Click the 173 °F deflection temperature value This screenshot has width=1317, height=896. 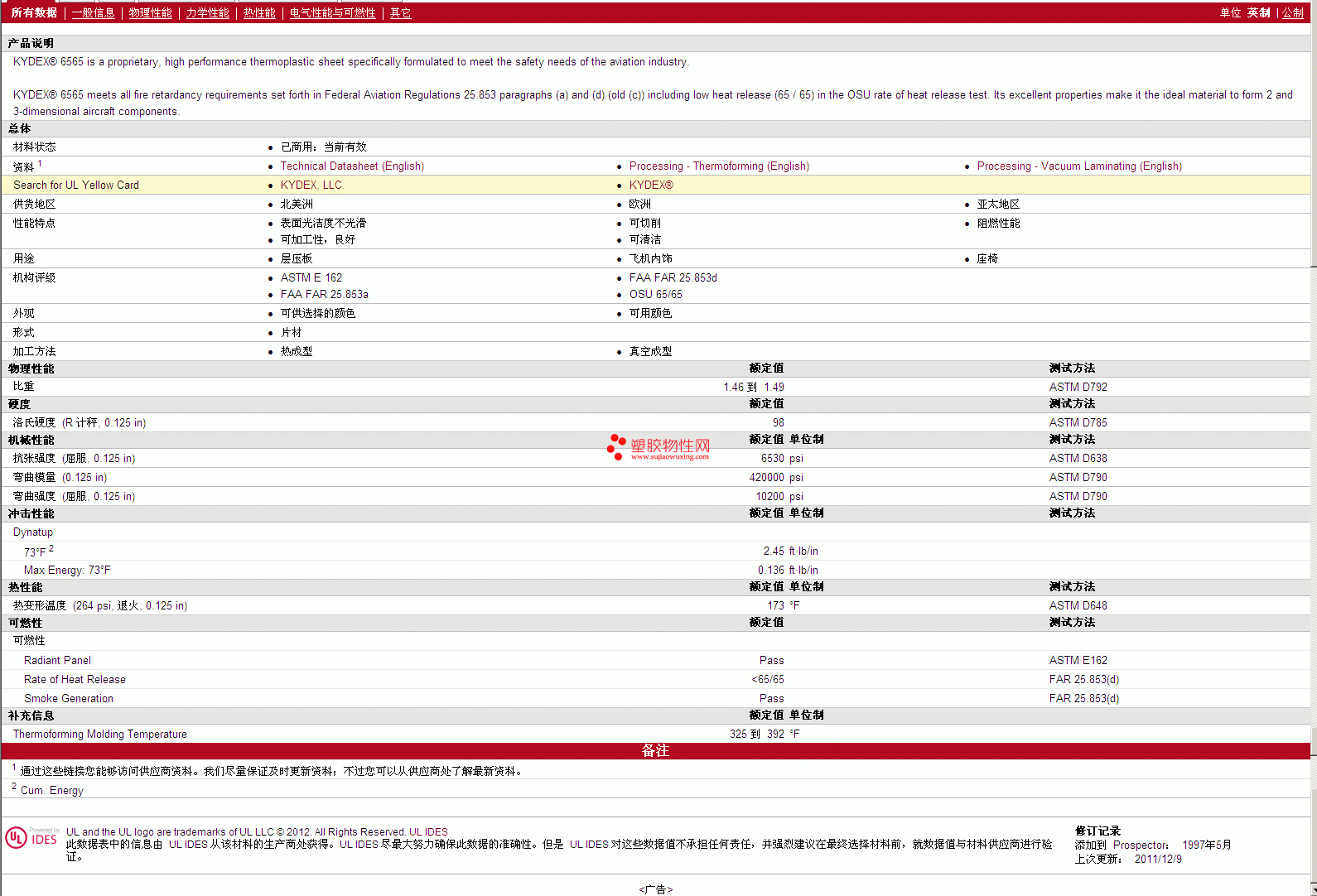[x=784, y=605]
